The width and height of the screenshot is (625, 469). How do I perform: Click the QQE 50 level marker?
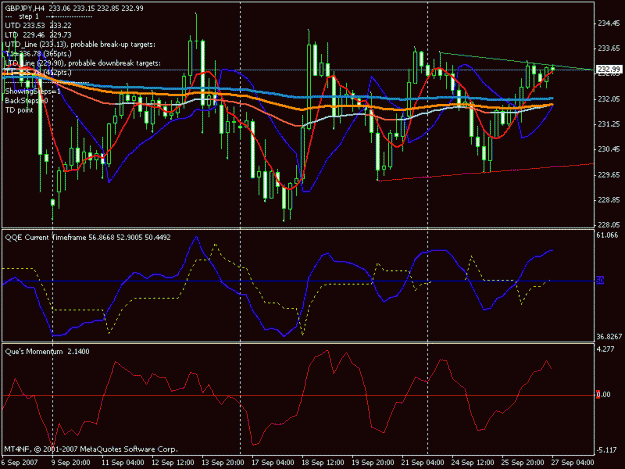[600, 281]
